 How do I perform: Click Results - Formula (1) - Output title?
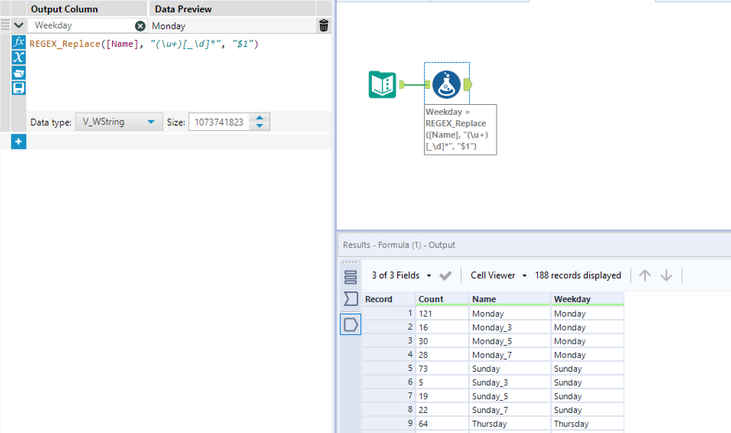[x=399, y=245]
